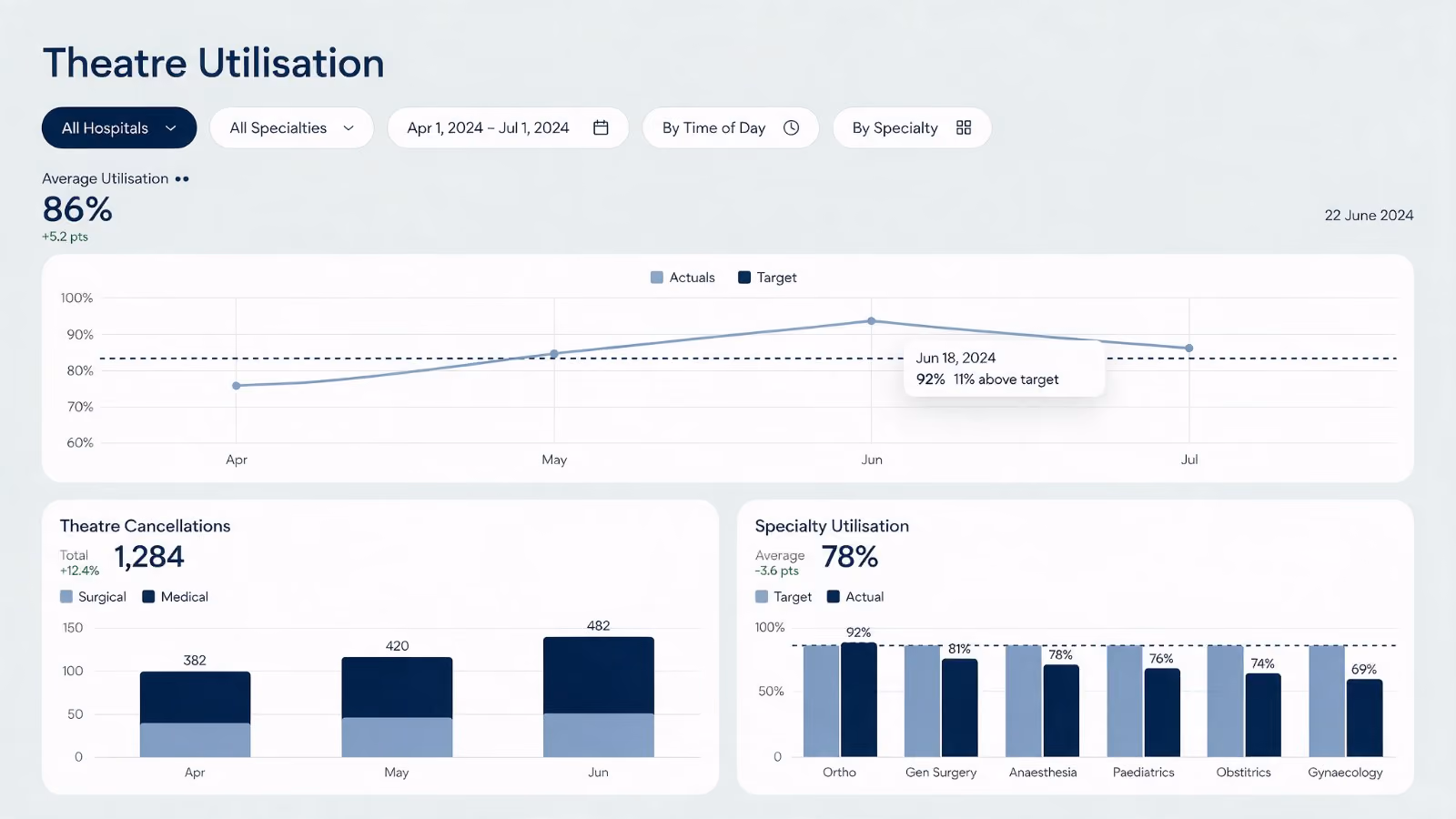This screenshot has width=1456, height=819.
Task: Click the 22 June 2024 date text
Action: pos(1369,216)
